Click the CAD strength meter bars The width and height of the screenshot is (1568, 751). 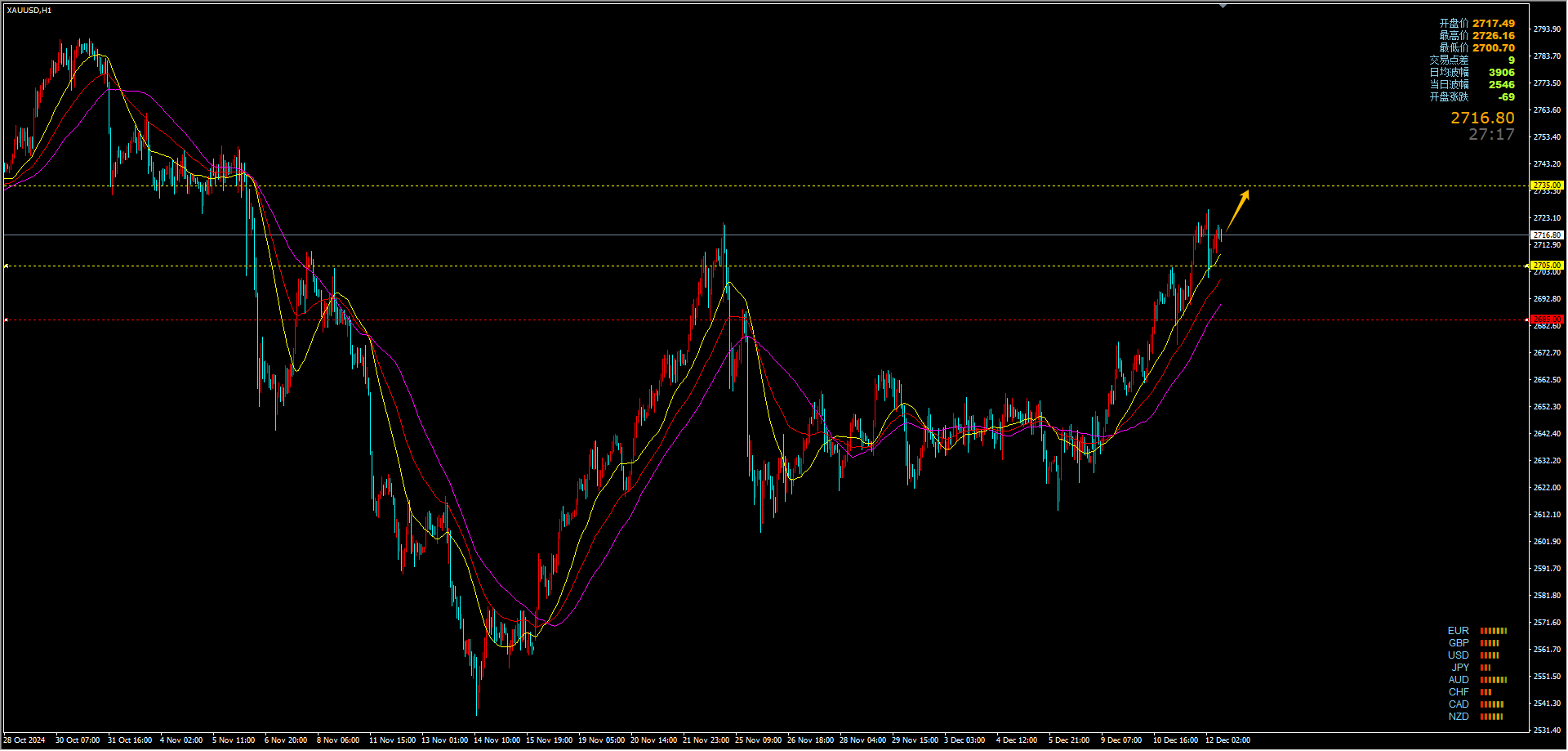coord(1492,704)
